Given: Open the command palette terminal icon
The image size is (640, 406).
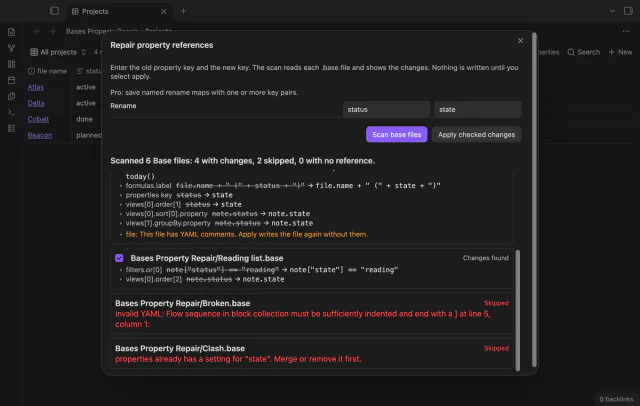Looking at the screenshot, I should [x=11, y=112].
